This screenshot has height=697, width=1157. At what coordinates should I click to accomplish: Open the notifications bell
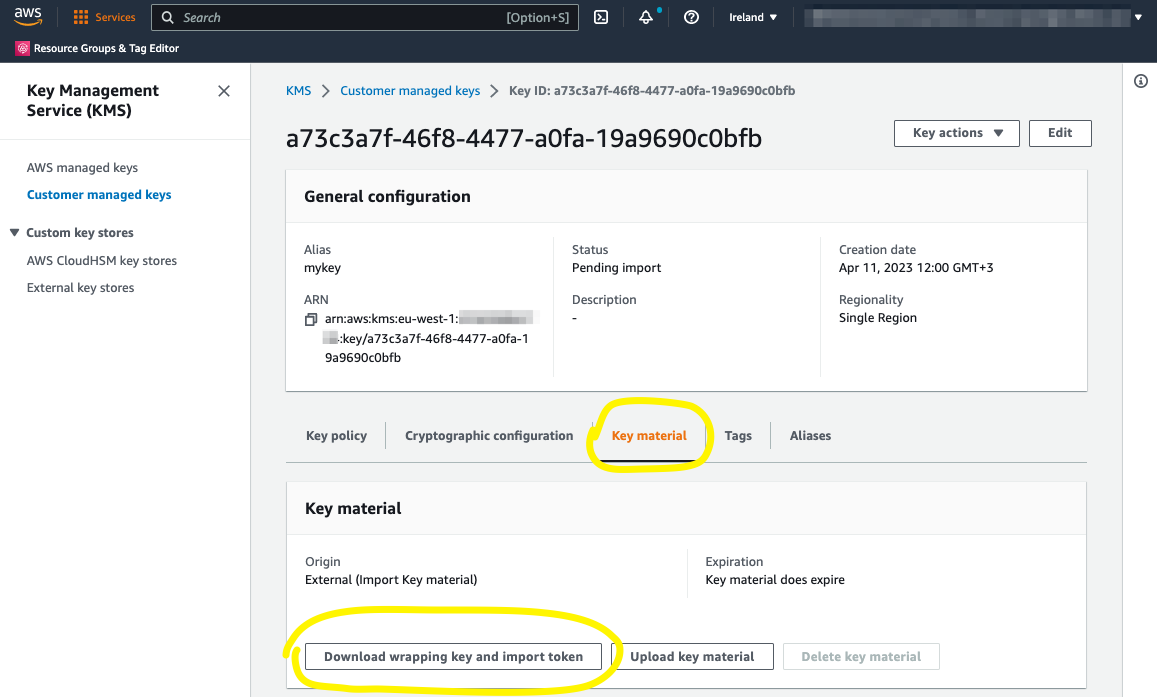coord(646,17)
